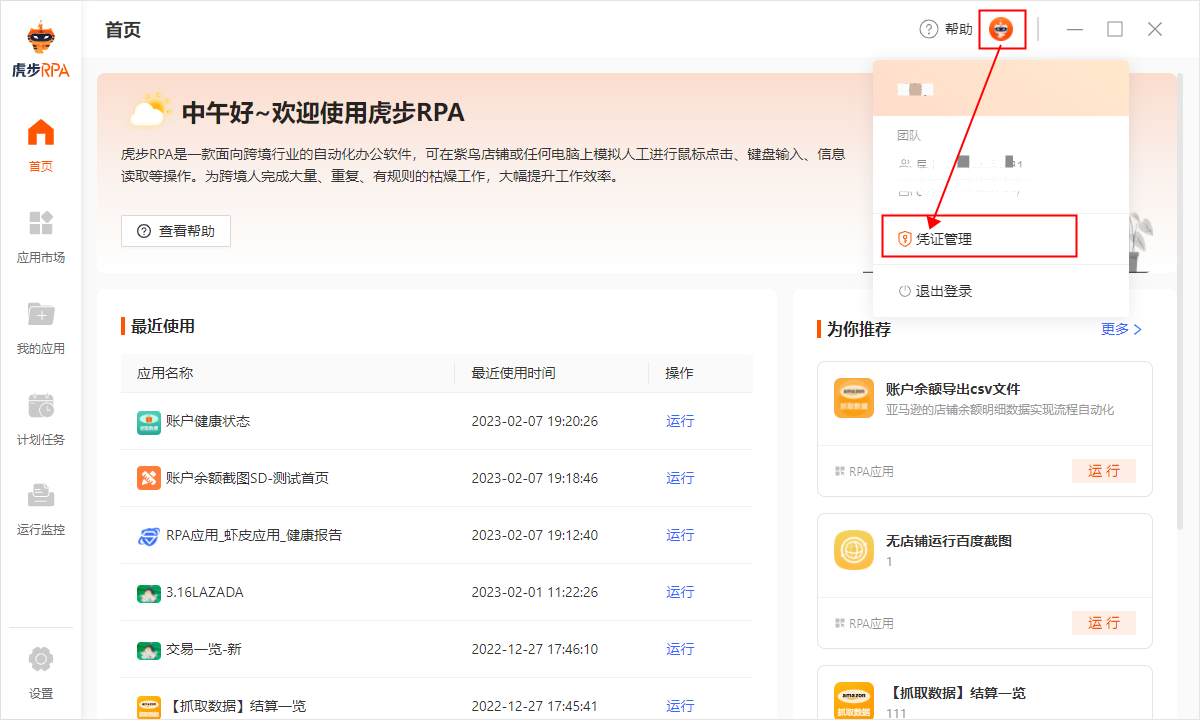Click the sun and cloud weather icon
This screenshot has width=1200, height=720.
[x=149, y=110]
